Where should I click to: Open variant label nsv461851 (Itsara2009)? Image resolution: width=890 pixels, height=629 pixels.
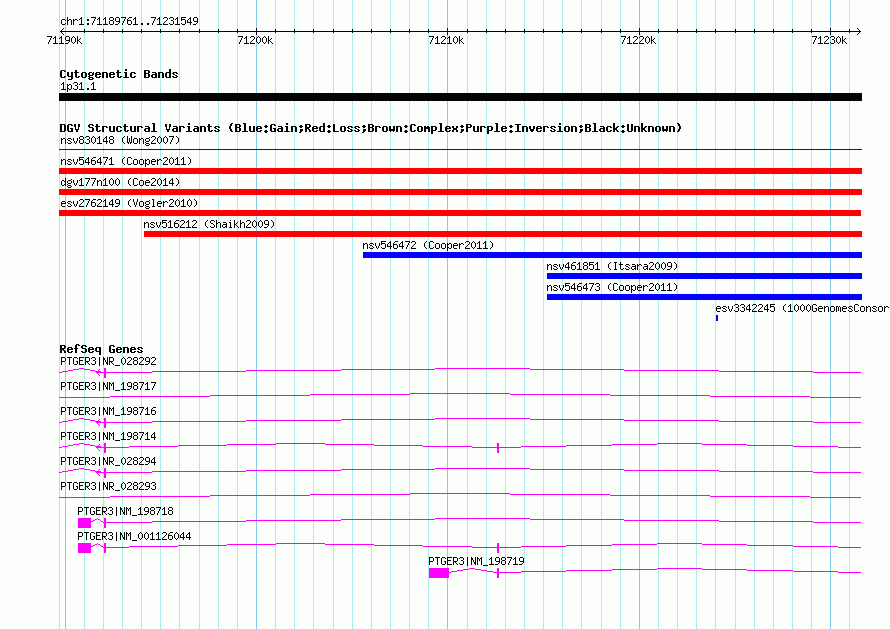[612, 266]
